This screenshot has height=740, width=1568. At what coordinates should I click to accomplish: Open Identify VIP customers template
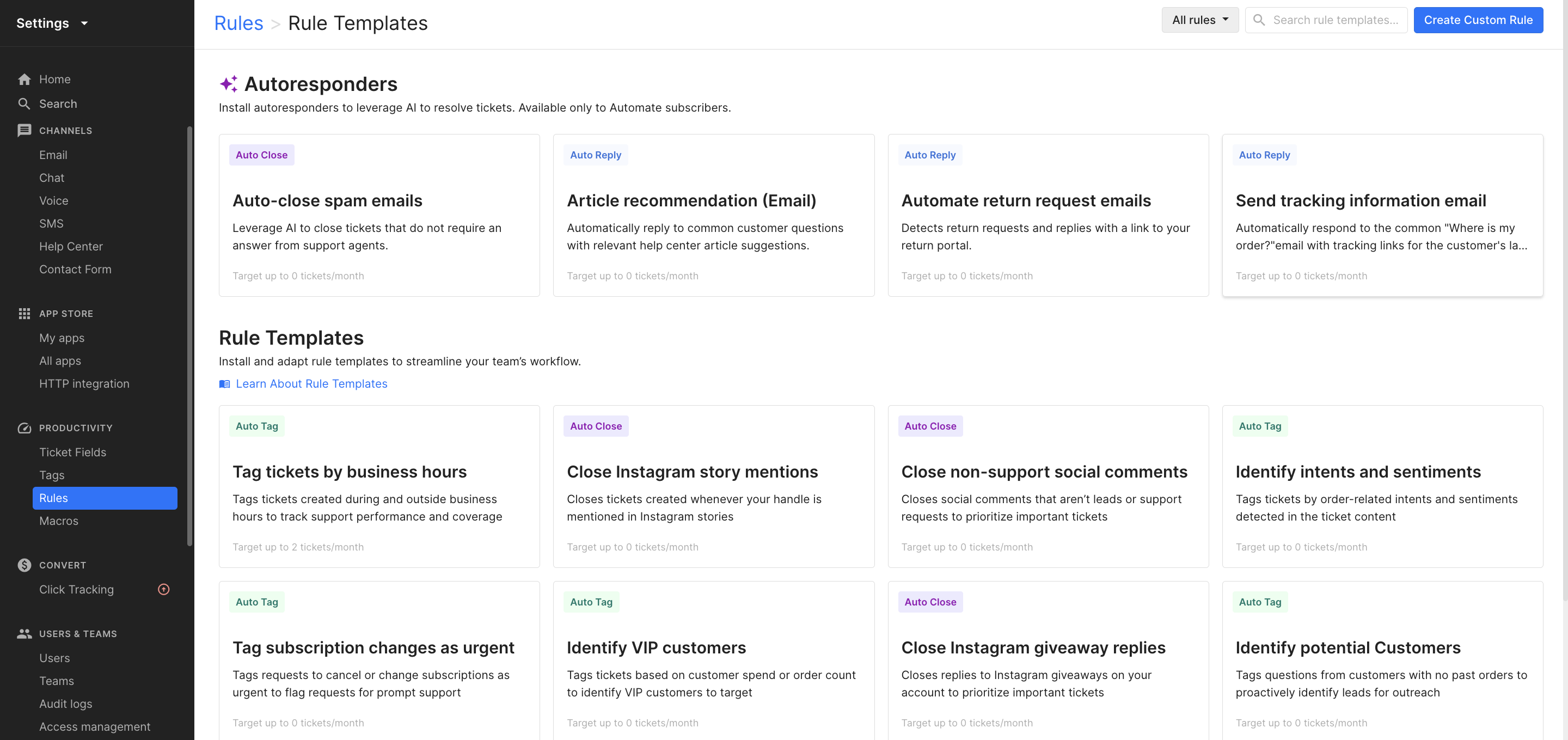pyautogui.click(x=713, y=661)
